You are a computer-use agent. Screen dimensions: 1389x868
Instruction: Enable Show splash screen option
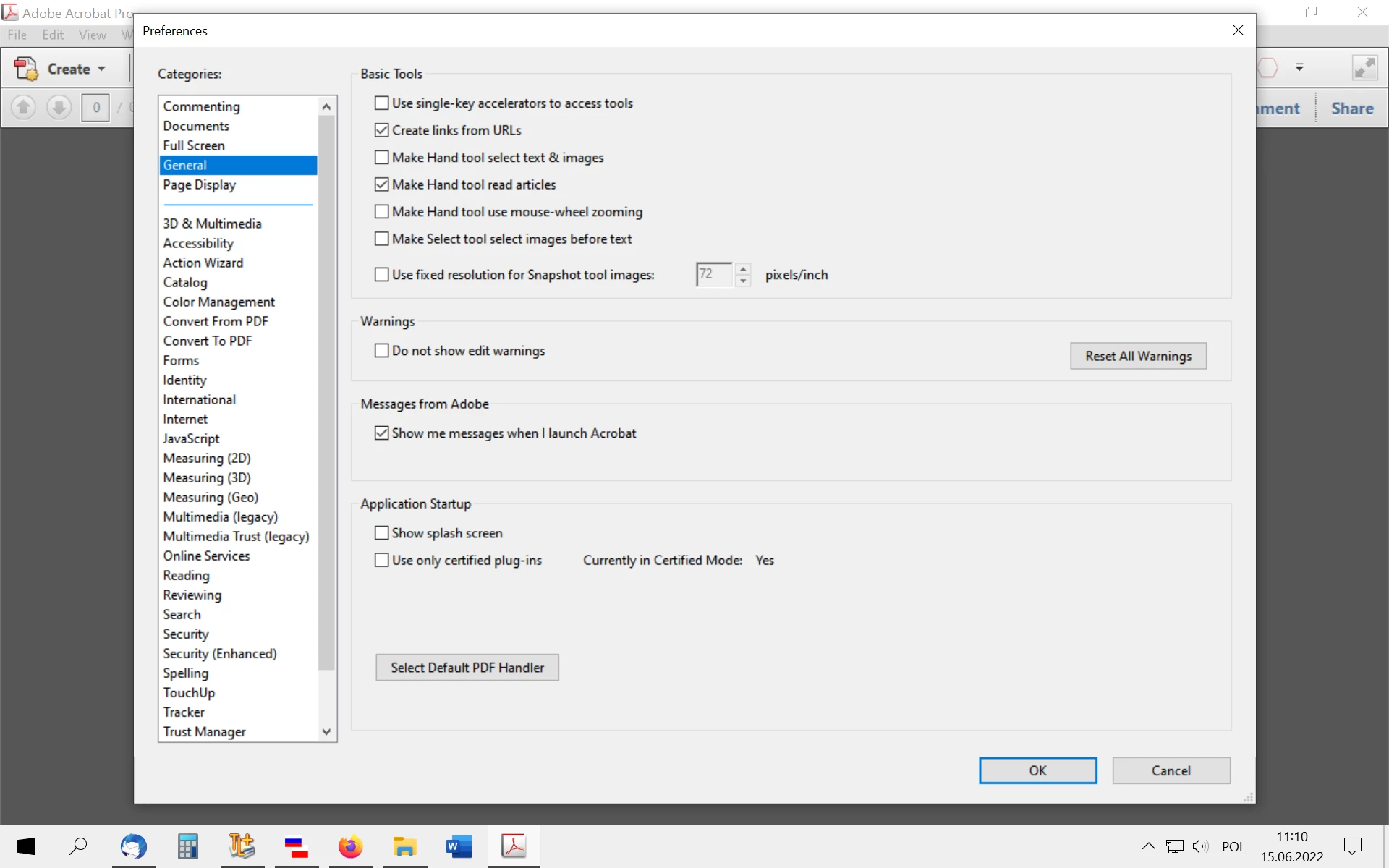pos(381,533)
